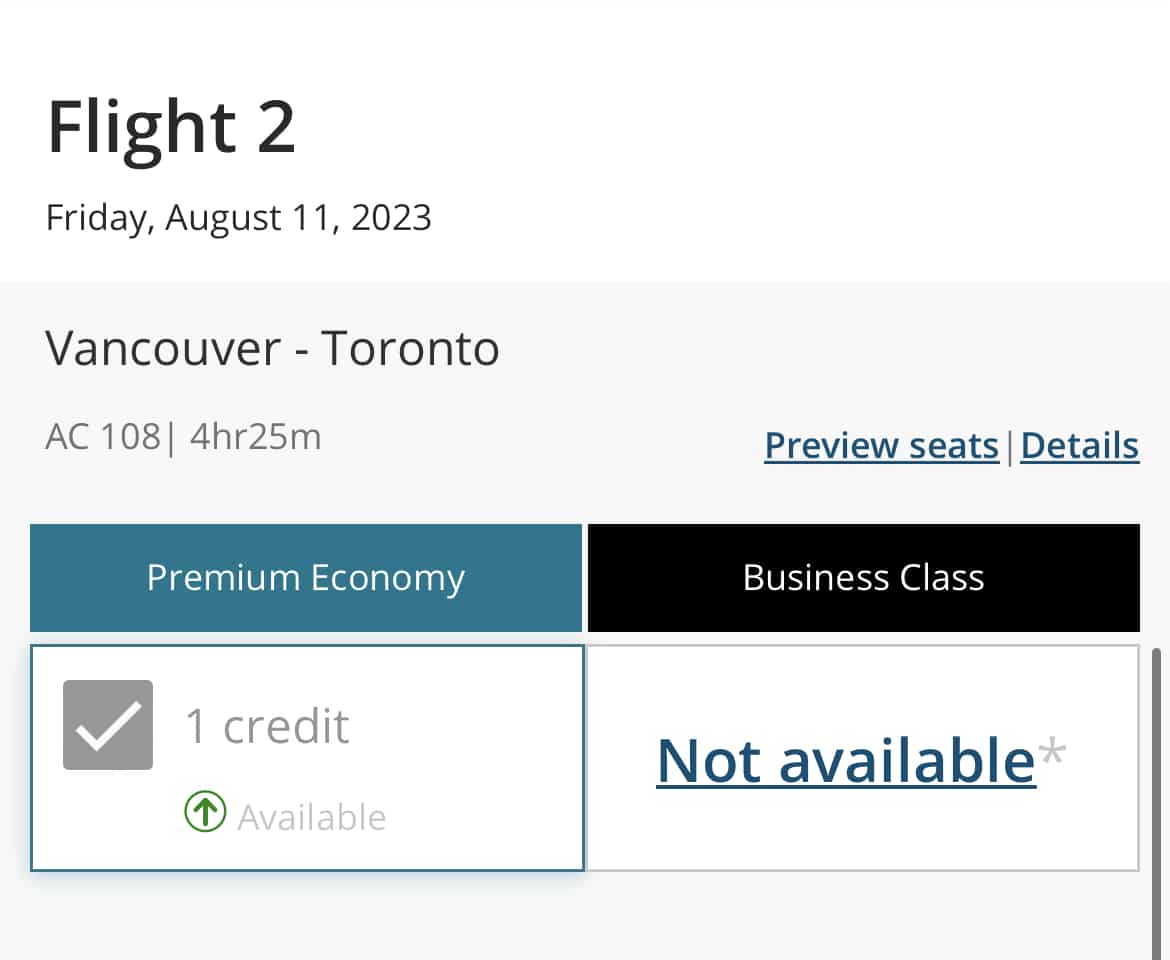
Task: Click the divider between Preview seats and Details
Action: (x=1010, y=447)
